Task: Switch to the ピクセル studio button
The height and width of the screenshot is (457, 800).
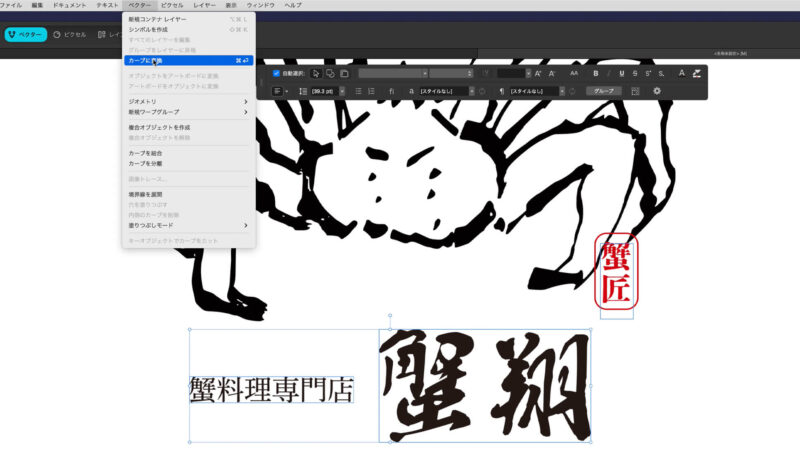Action: pos(69,35)
